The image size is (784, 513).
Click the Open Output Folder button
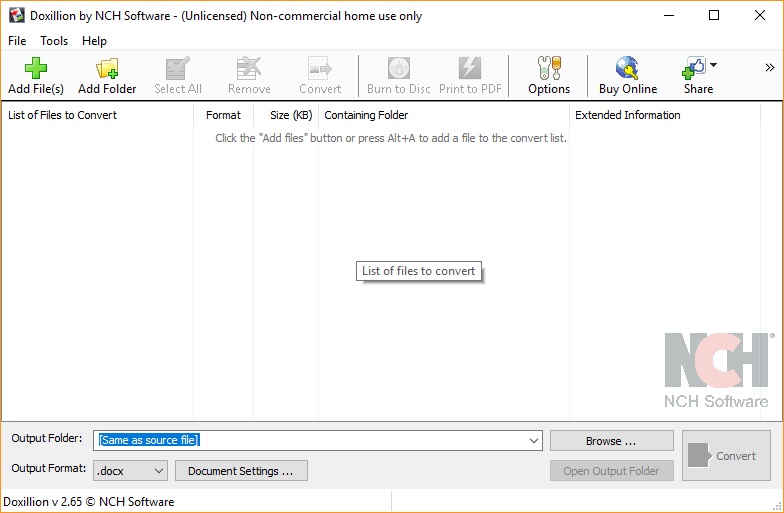coord(612,470)
